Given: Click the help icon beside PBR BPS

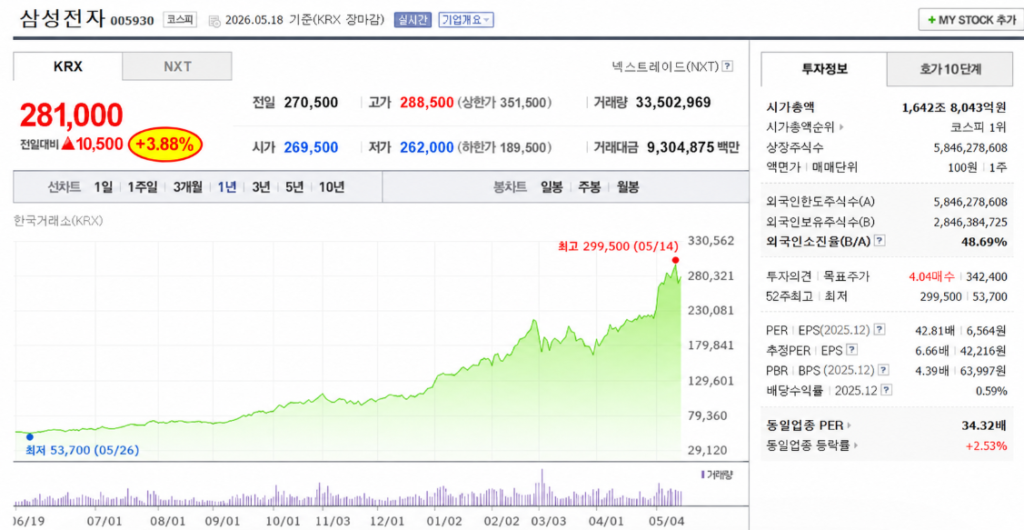Looking at the screenshot, I should point(884,370).
